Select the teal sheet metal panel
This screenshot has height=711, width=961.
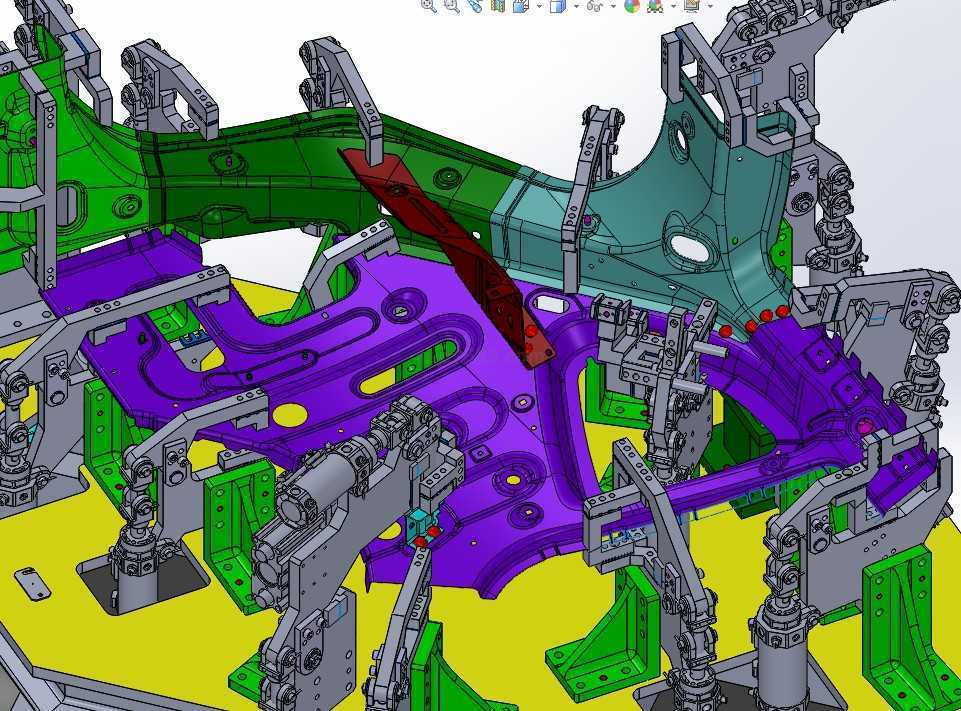click(700, 200)
